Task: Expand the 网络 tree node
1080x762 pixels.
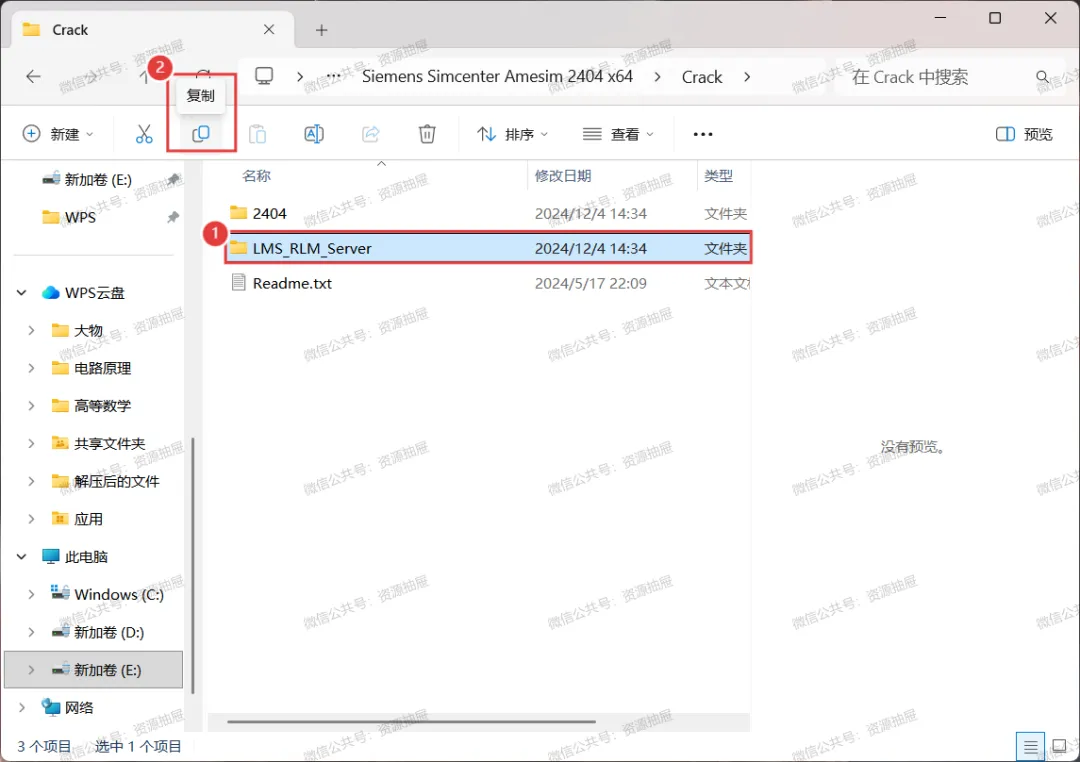Action: coord(21,708)
